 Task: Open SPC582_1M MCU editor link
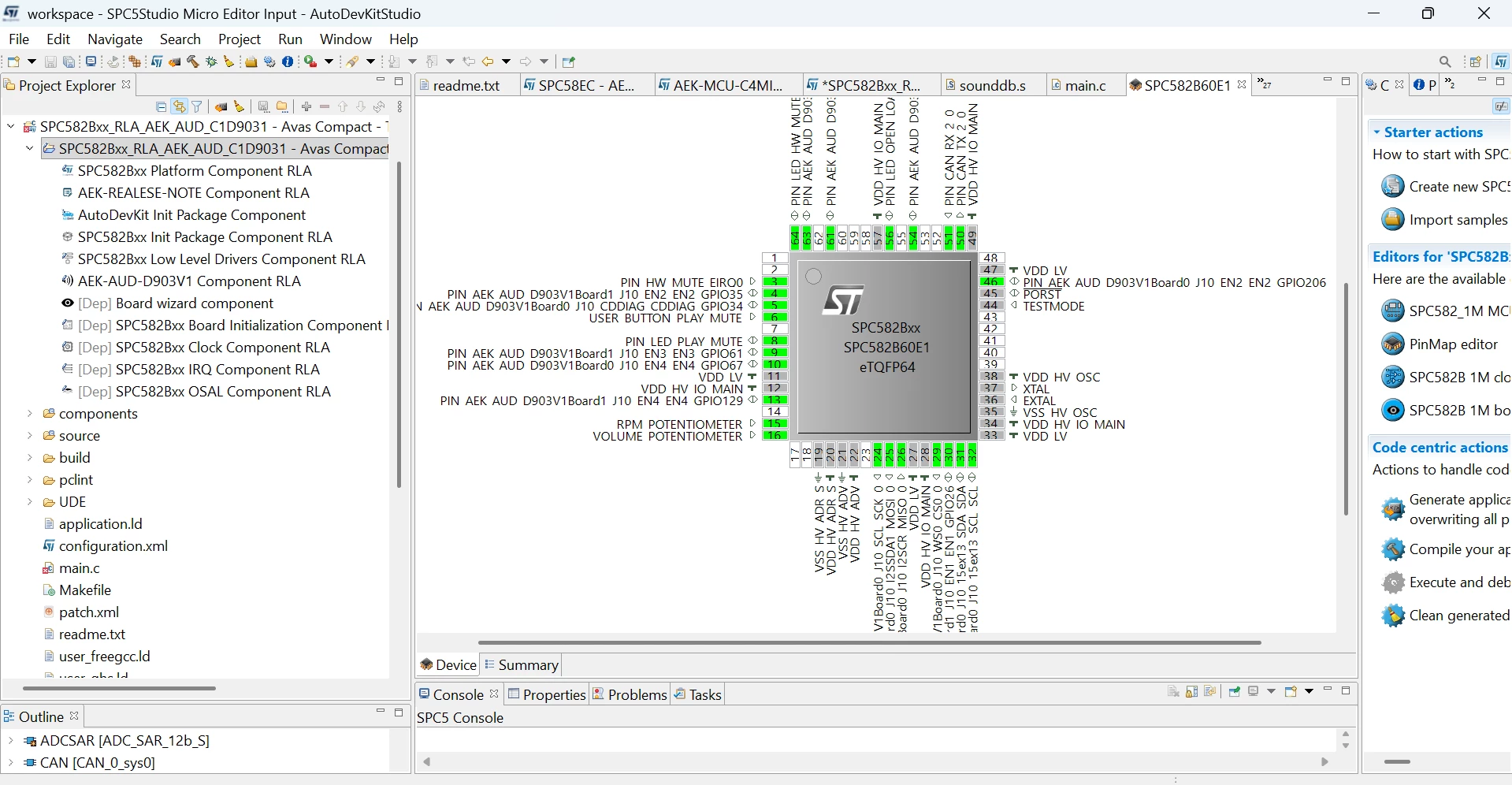pos(1459,311)
